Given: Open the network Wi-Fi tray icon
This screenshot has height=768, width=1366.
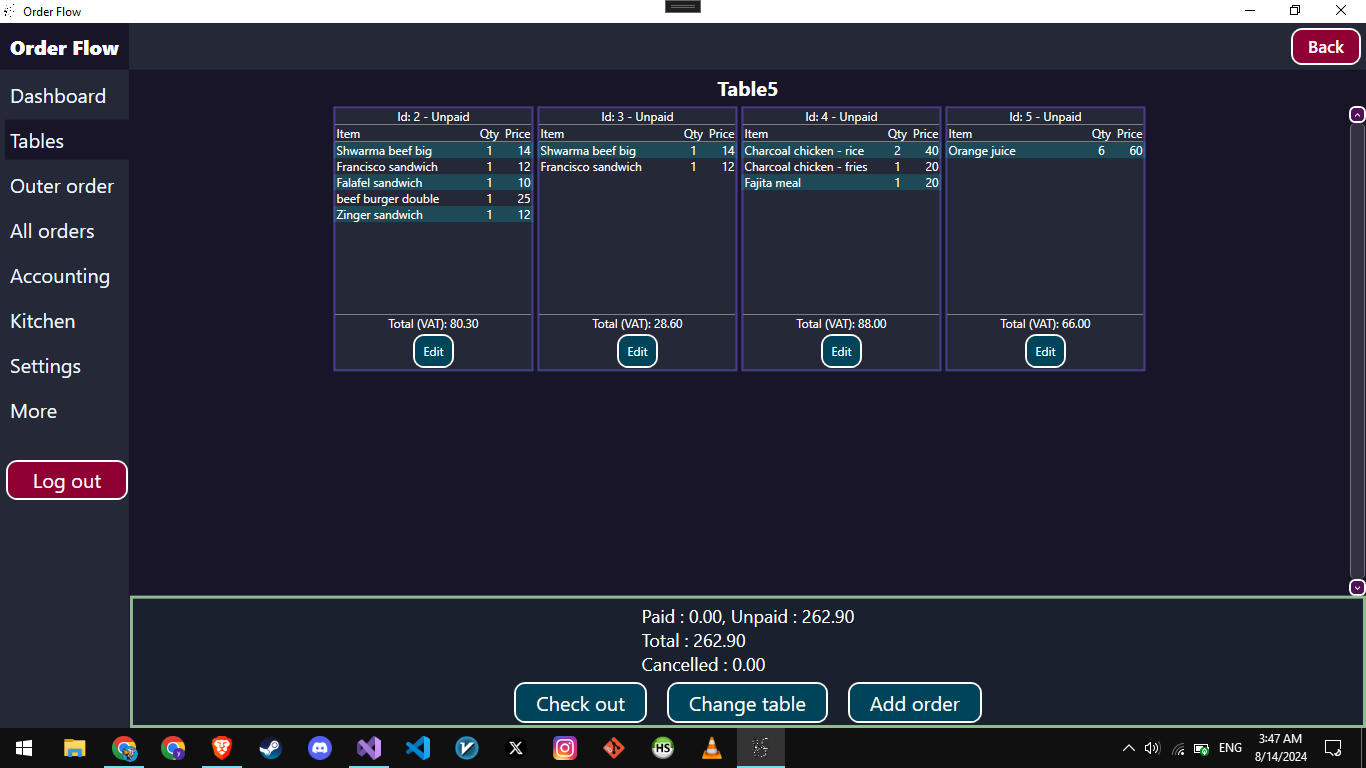Looking at the screenshot, I should point(1178,748).
